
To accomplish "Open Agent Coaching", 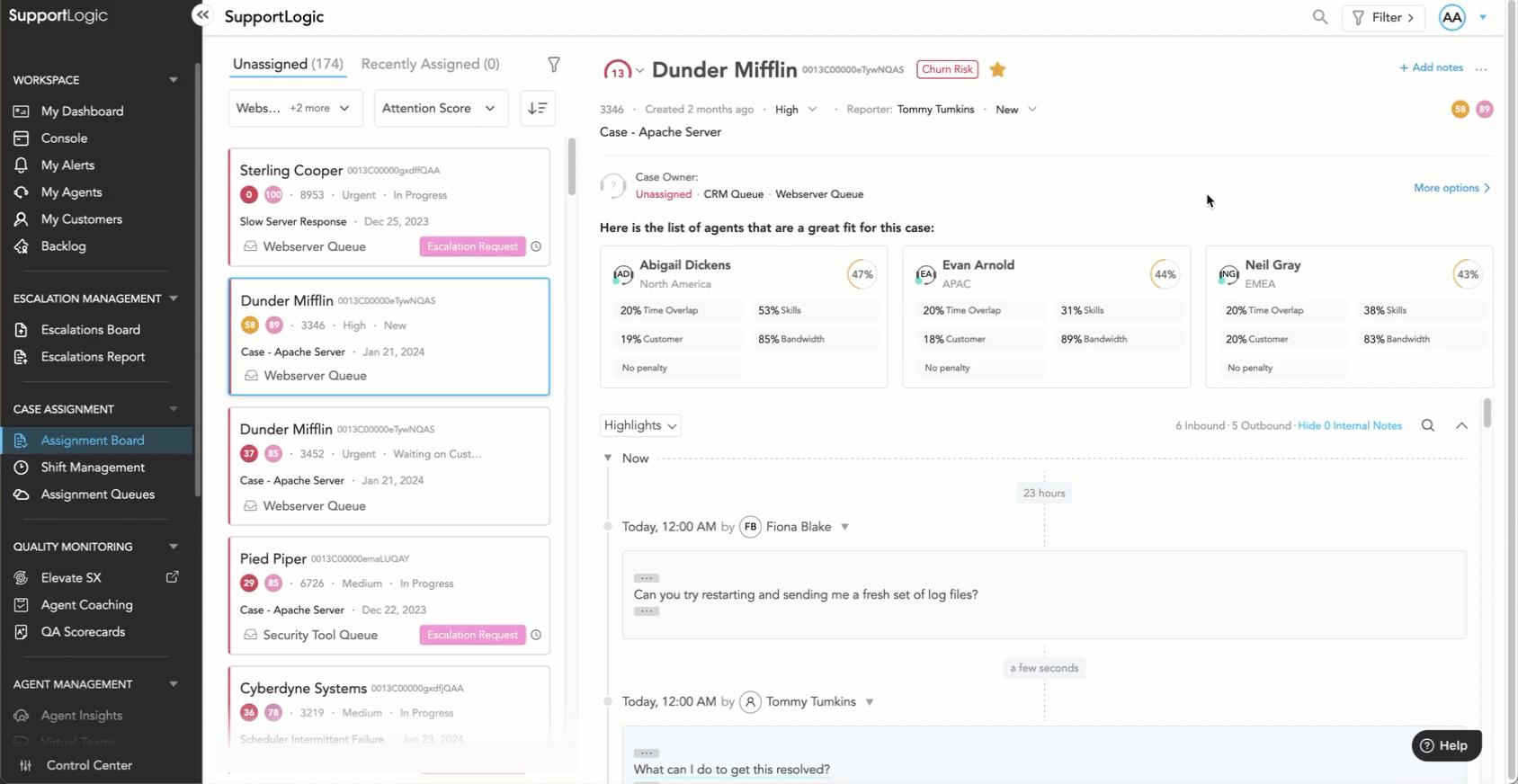I will pos(86,605).
